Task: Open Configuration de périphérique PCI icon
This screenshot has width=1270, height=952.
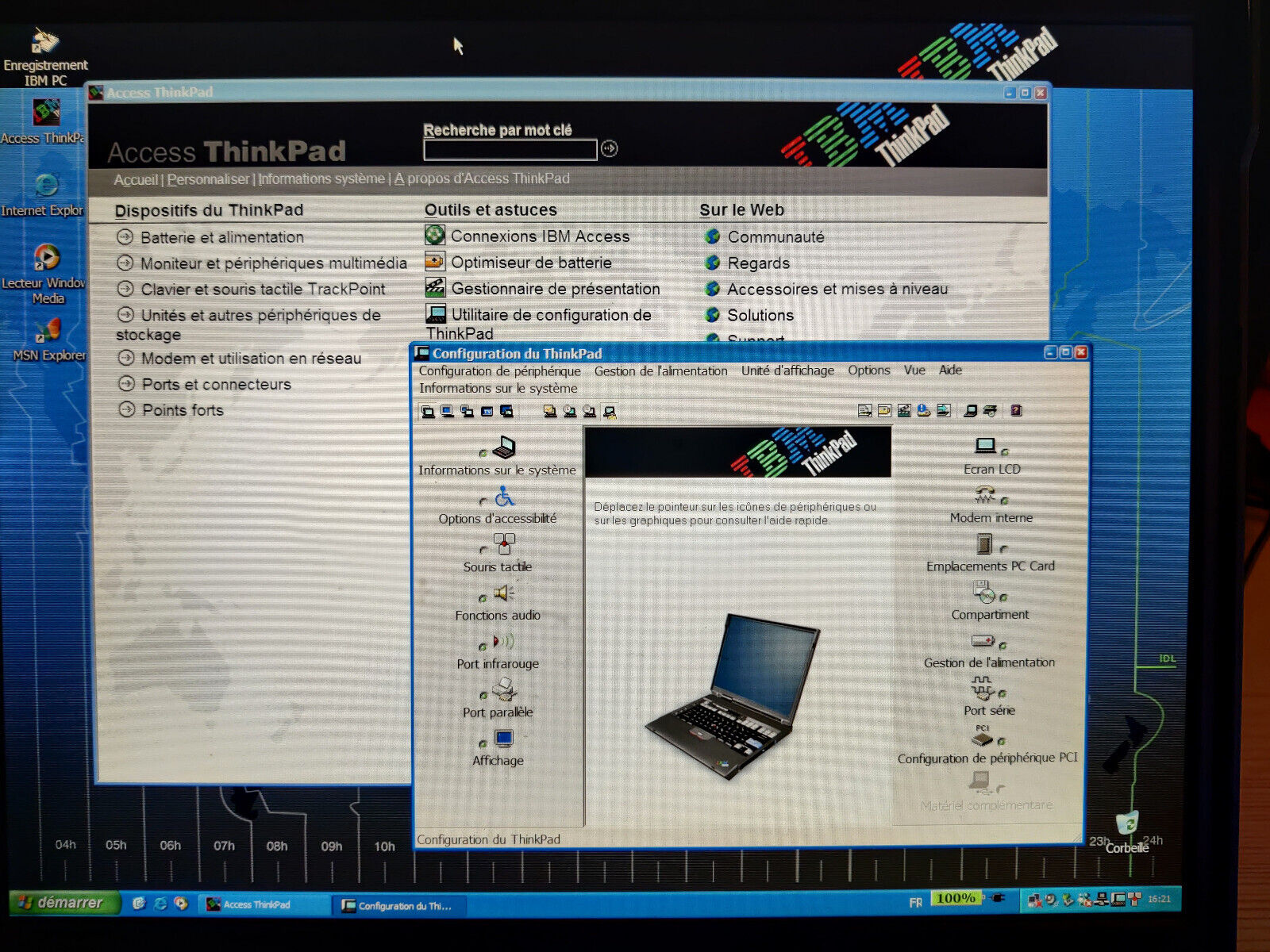Action: click(982, 736)
